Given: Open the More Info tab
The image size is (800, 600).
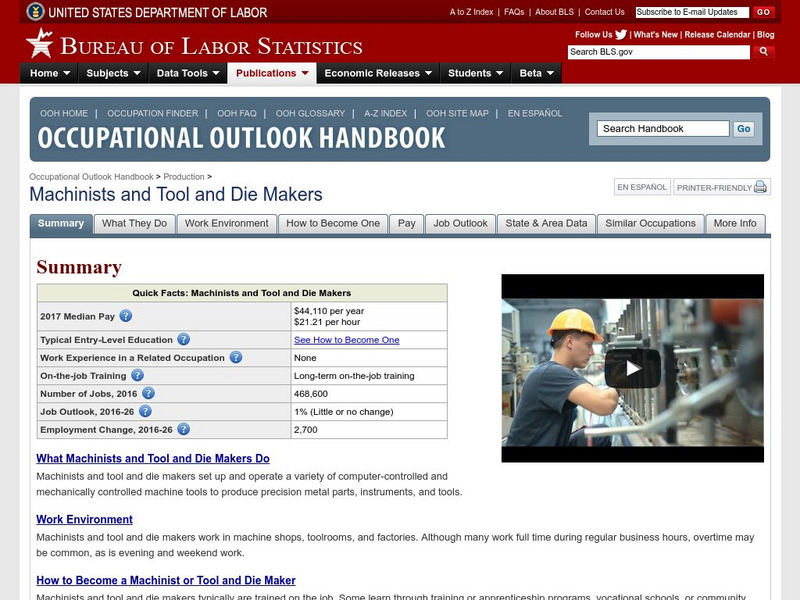Looking at the screenshot, I should [x=735, y=223].
